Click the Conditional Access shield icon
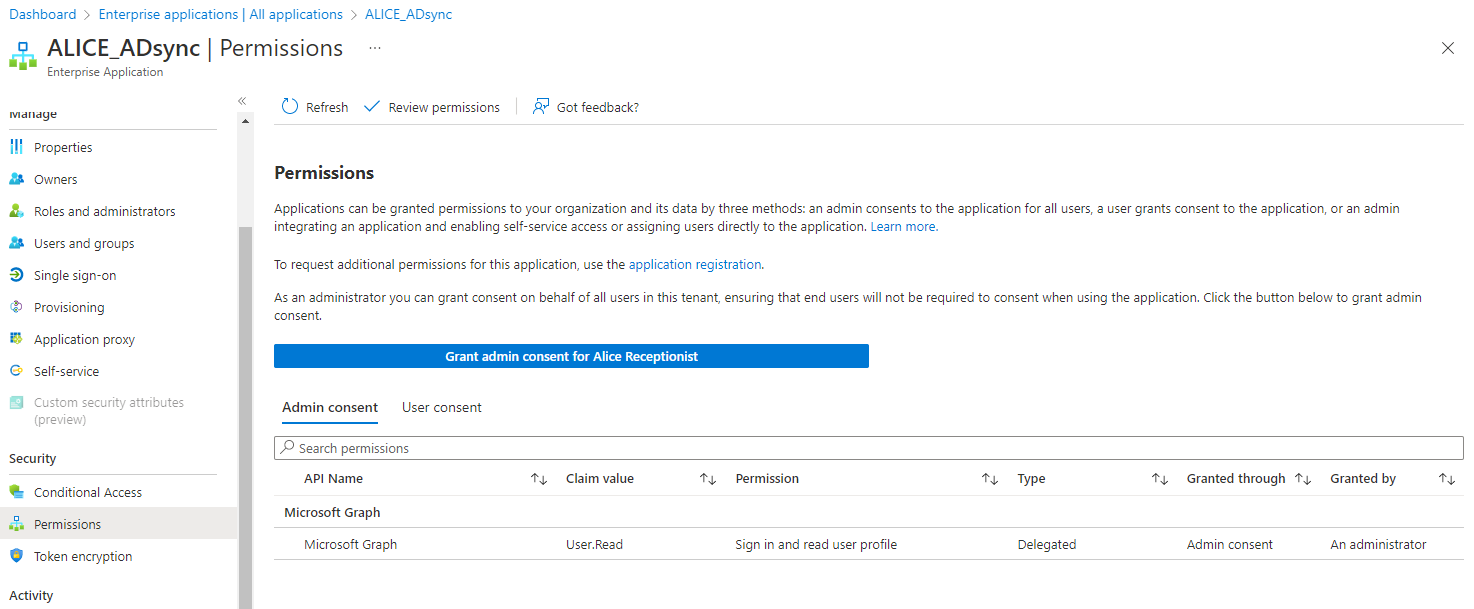This screenshot has height=609, width=1474. point(16,492)
